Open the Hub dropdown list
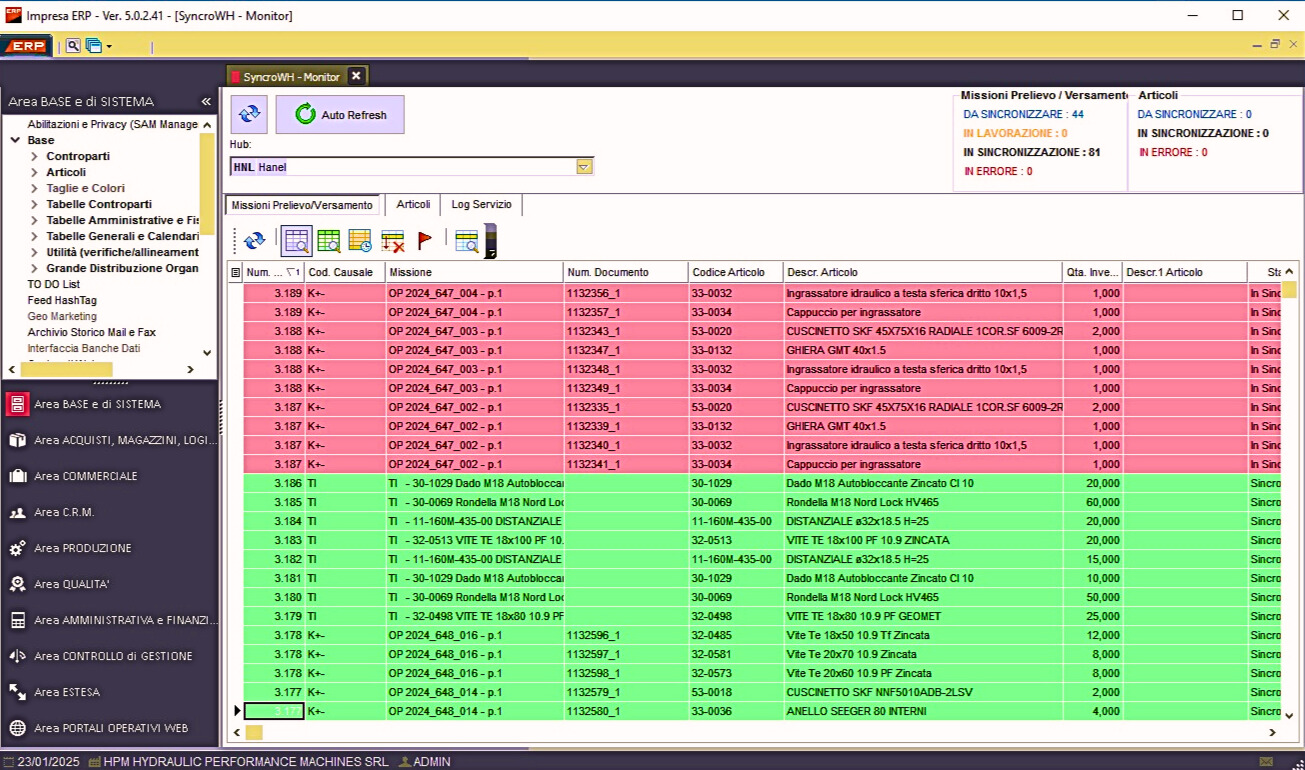The width and height of the screenshot is (1305, 770). tap(584, 167)
